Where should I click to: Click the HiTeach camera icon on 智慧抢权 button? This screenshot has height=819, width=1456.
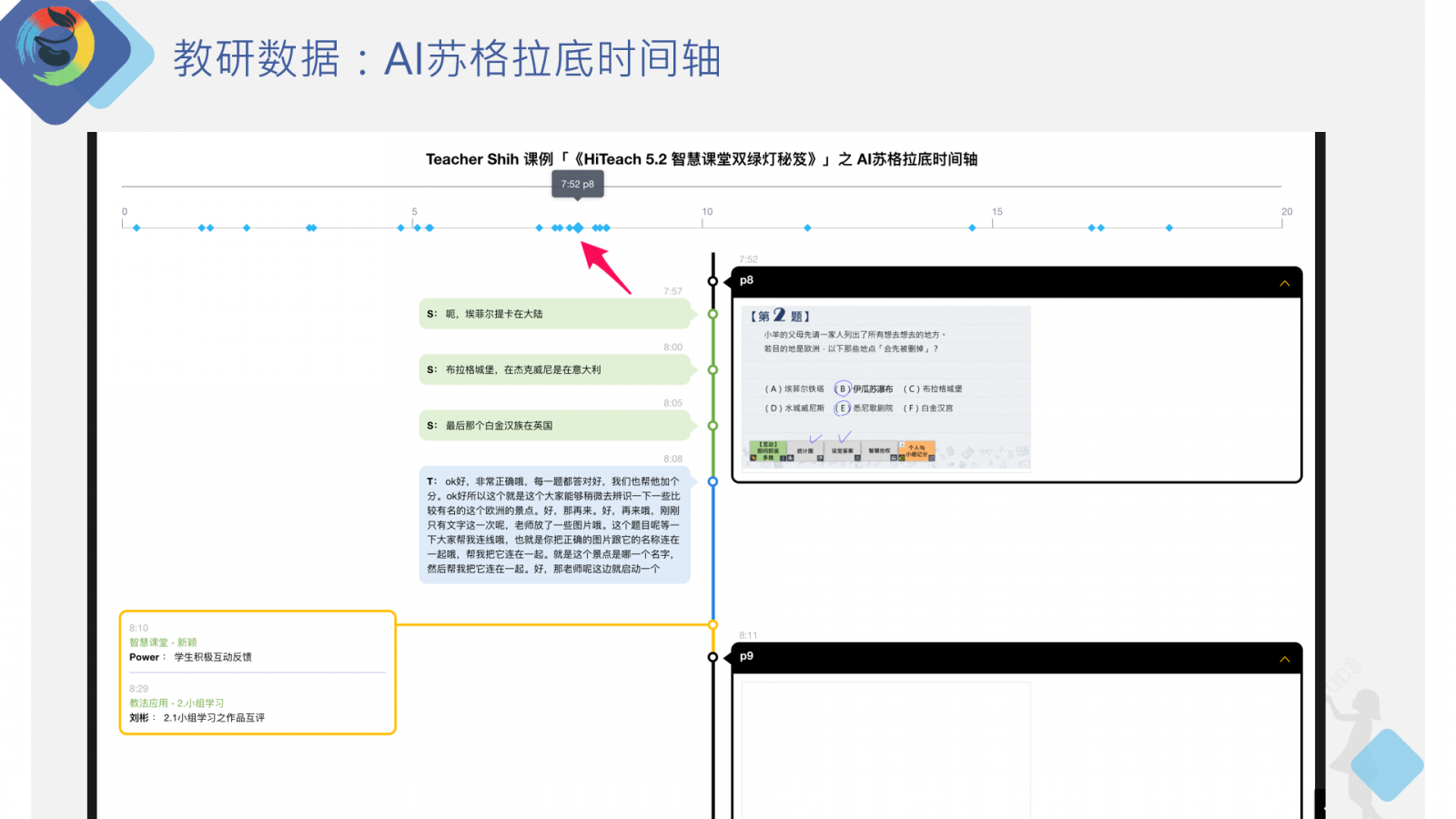tap(893, 458)
